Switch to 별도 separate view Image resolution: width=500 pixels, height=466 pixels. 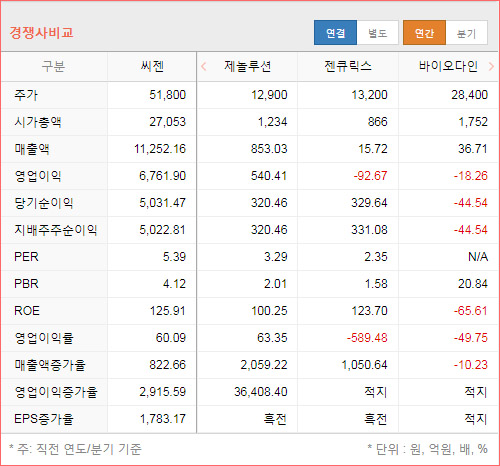tap(378, 33)
